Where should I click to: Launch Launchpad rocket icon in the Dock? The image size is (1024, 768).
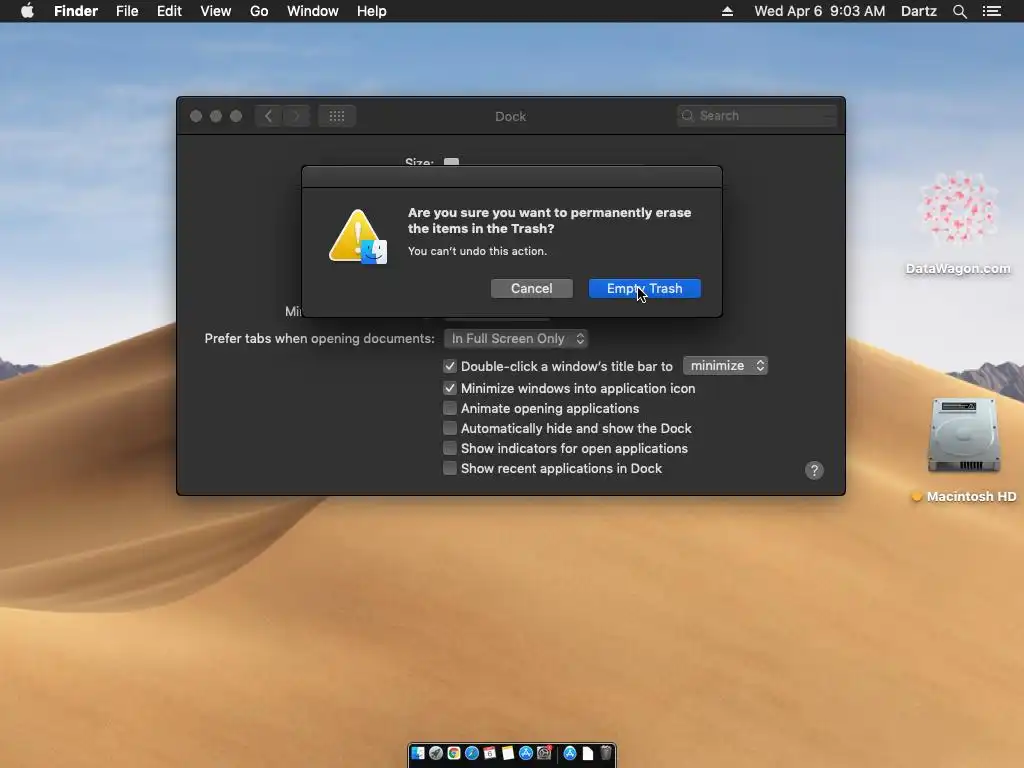pyautogui.click(x=436, y=753)
